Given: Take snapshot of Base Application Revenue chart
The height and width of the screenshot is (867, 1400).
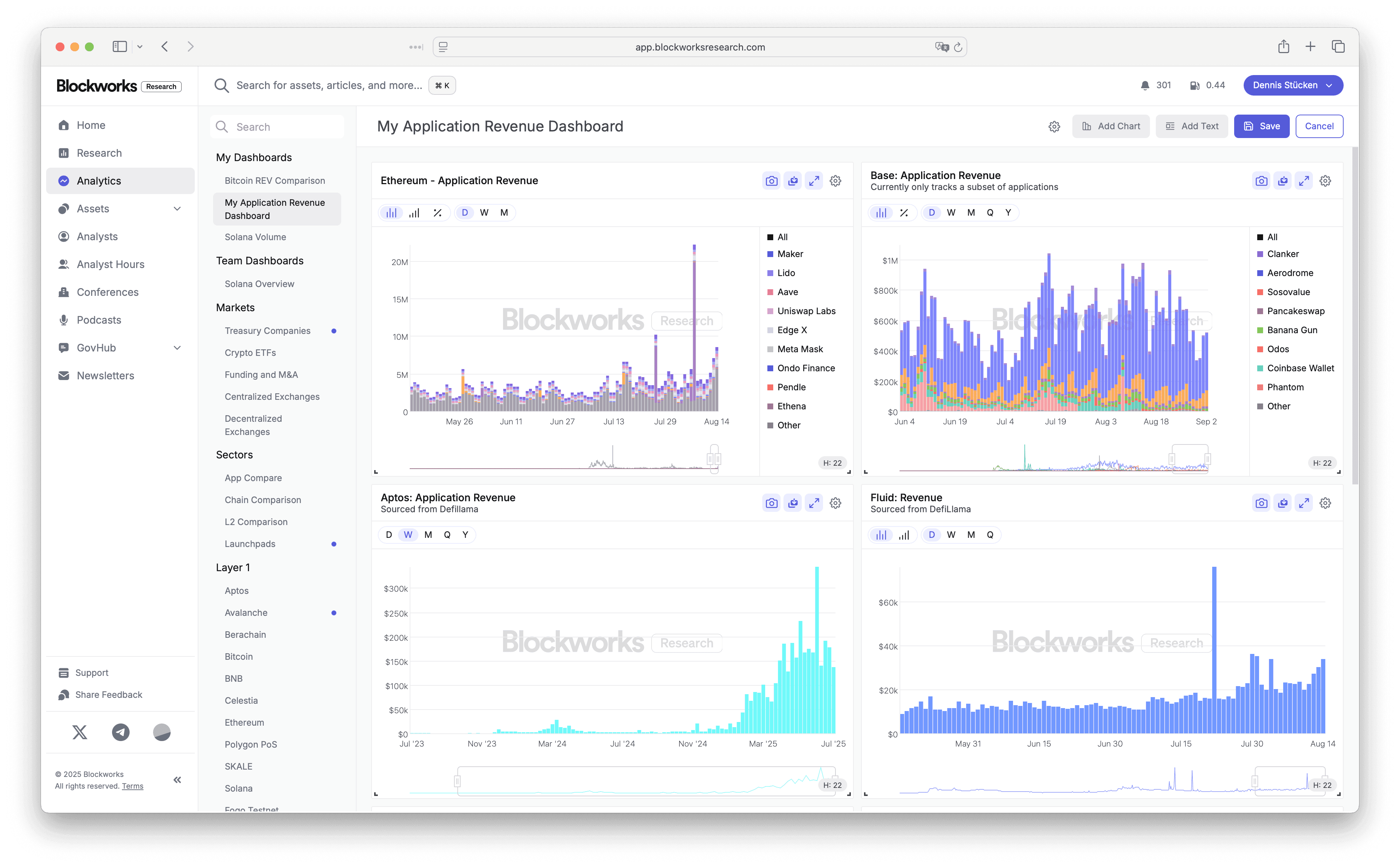Looking at the screenshot, I should (x=1261, y=181).
